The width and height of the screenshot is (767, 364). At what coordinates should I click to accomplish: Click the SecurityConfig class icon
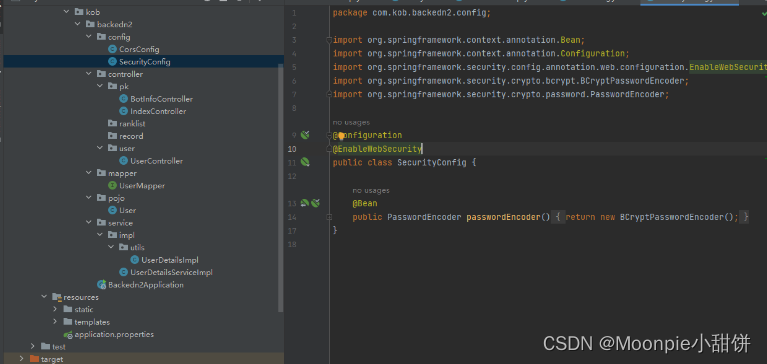[113, 62]
